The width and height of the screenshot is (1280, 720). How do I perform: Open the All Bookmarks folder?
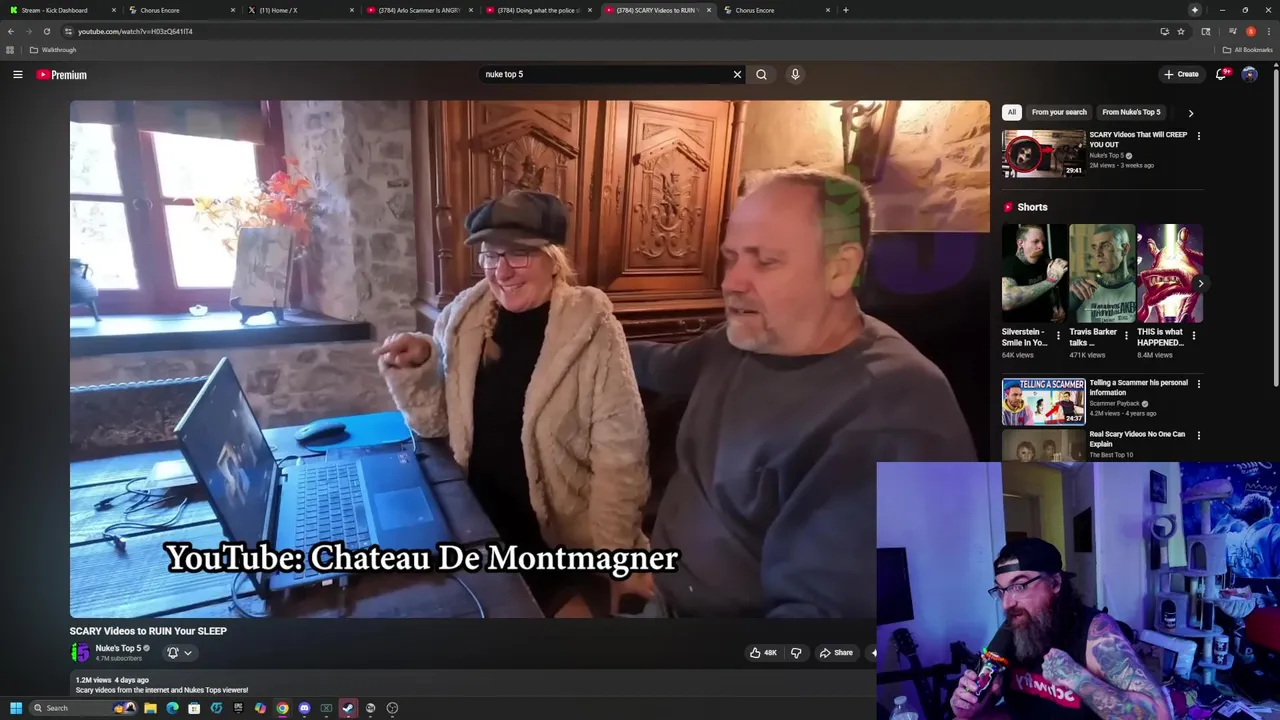[x=1247, y=50]
